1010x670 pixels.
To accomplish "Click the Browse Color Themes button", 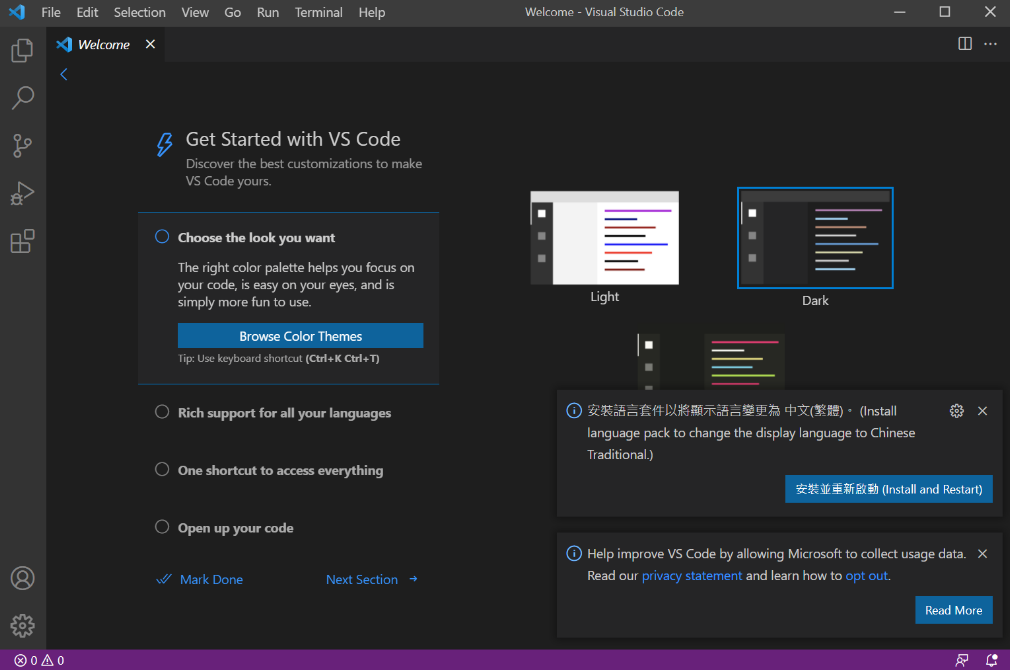I will pos(300,336).
